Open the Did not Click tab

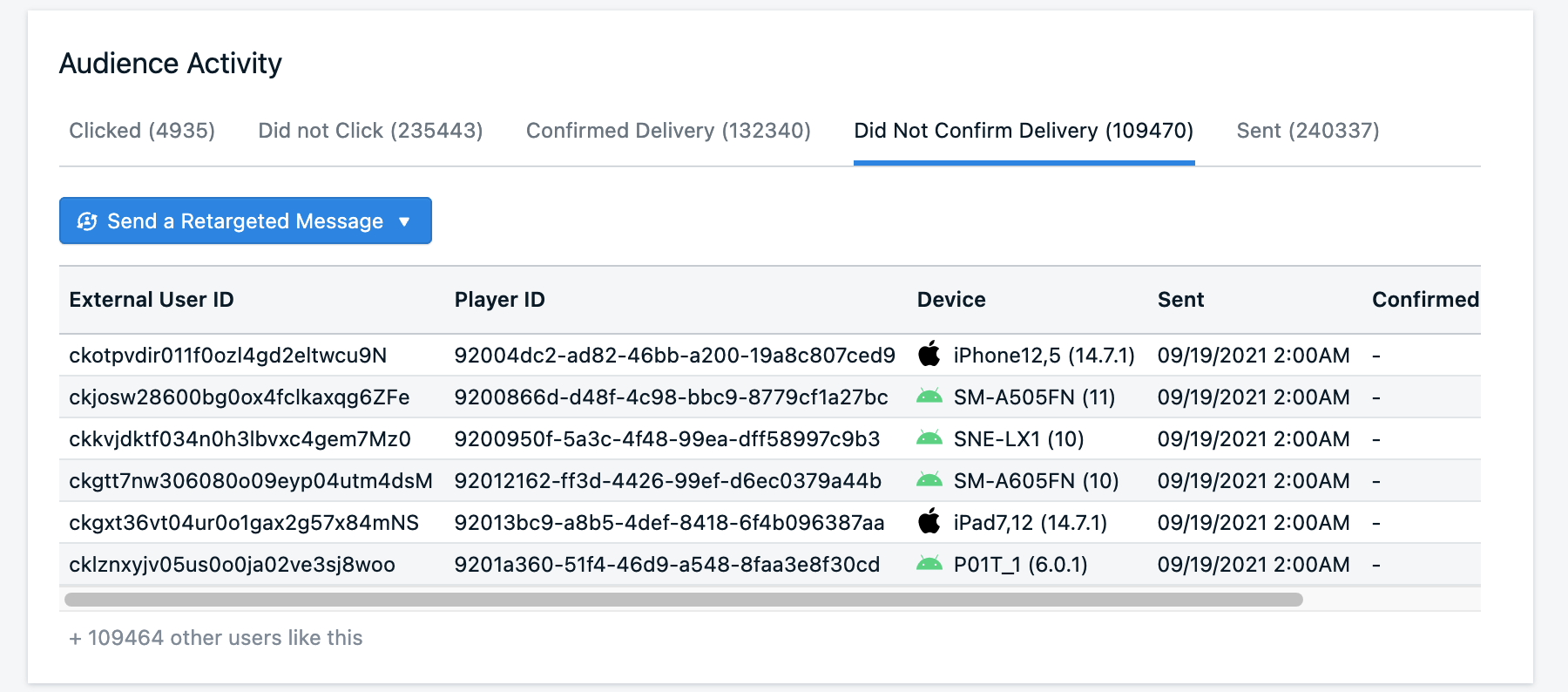[370, 131]
